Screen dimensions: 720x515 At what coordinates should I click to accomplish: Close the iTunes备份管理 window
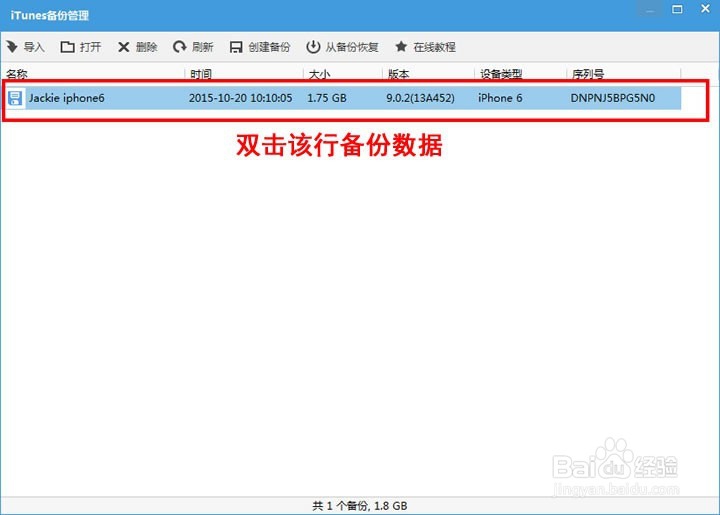click(705, 9)
